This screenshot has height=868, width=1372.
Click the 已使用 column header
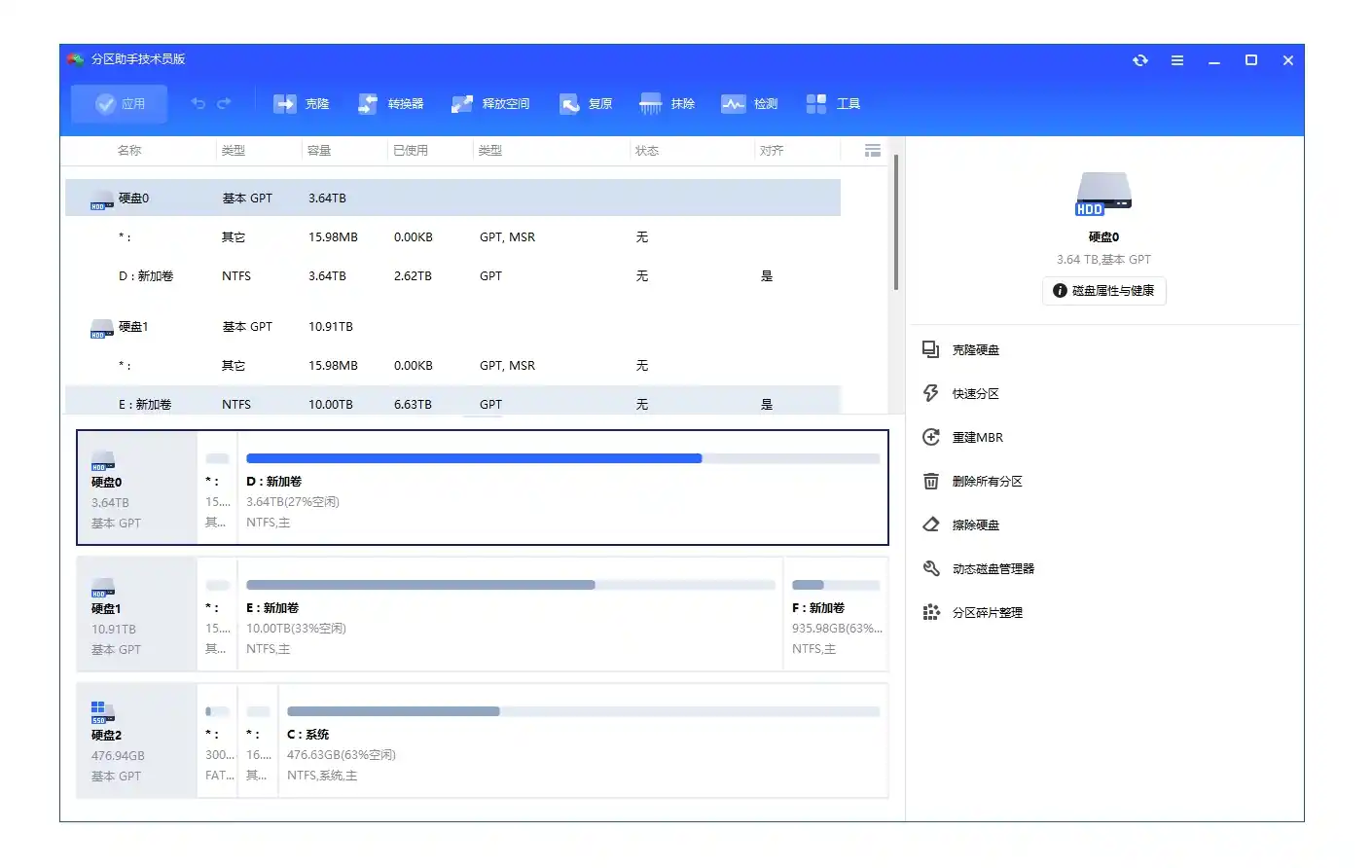point(411,151)
